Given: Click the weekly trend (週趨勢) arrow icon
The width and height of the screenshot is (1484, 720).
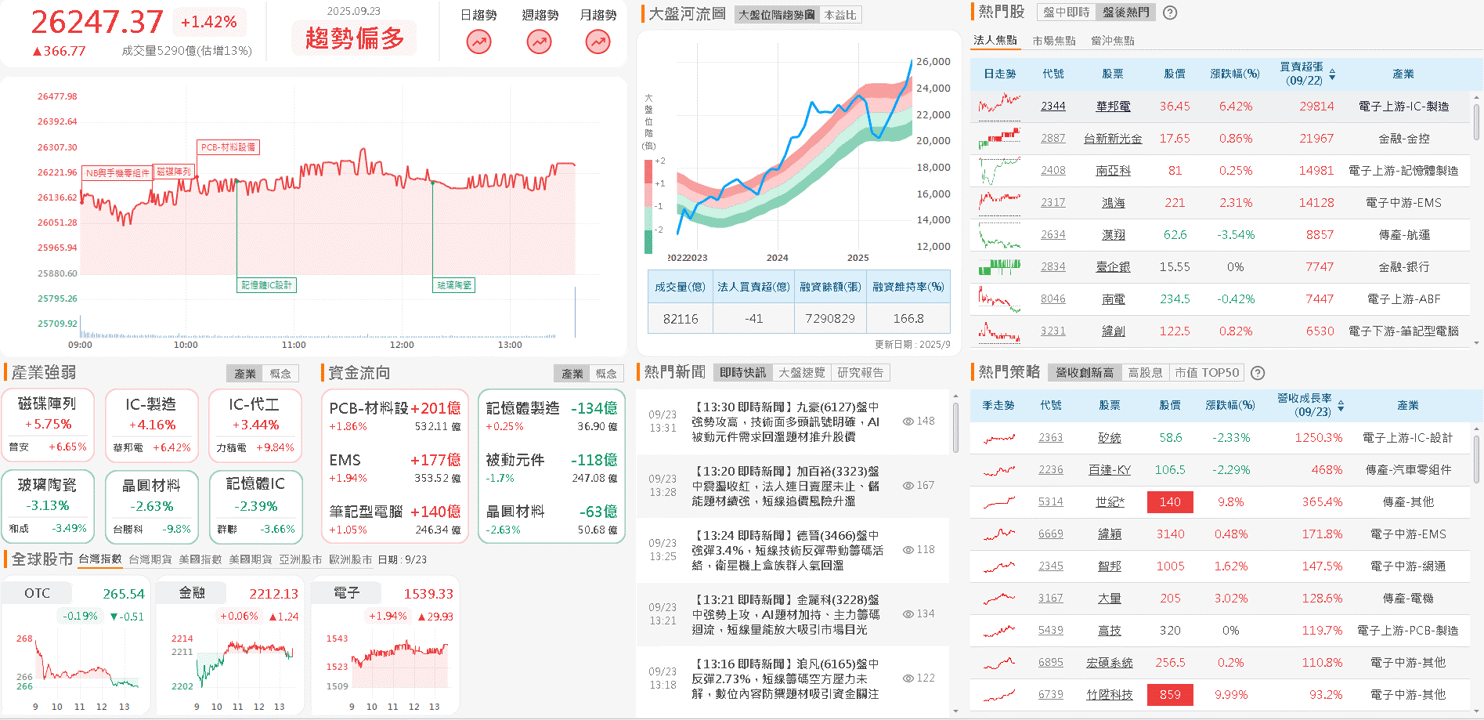Looking at the screenshot, I should (539, 42).
